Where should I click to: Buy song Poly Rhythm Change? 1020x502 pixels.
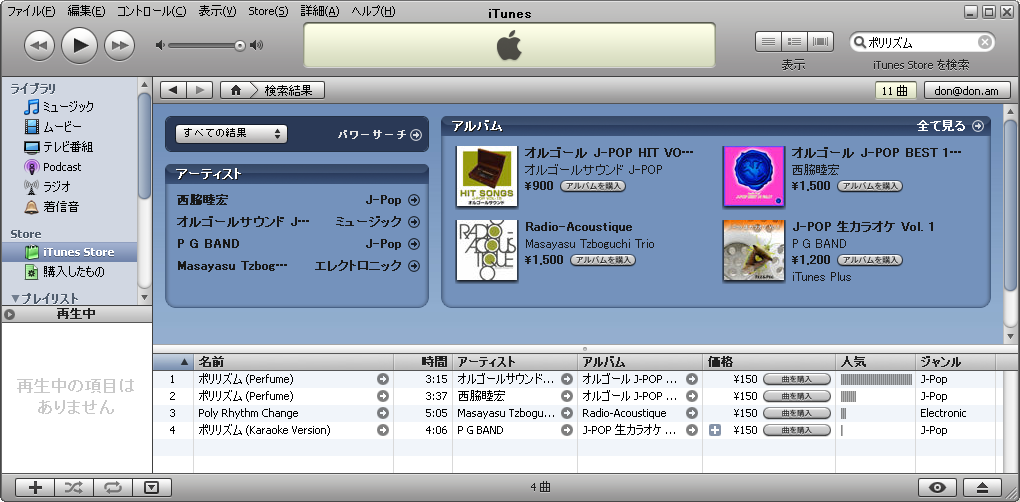(x=797, y=413)
